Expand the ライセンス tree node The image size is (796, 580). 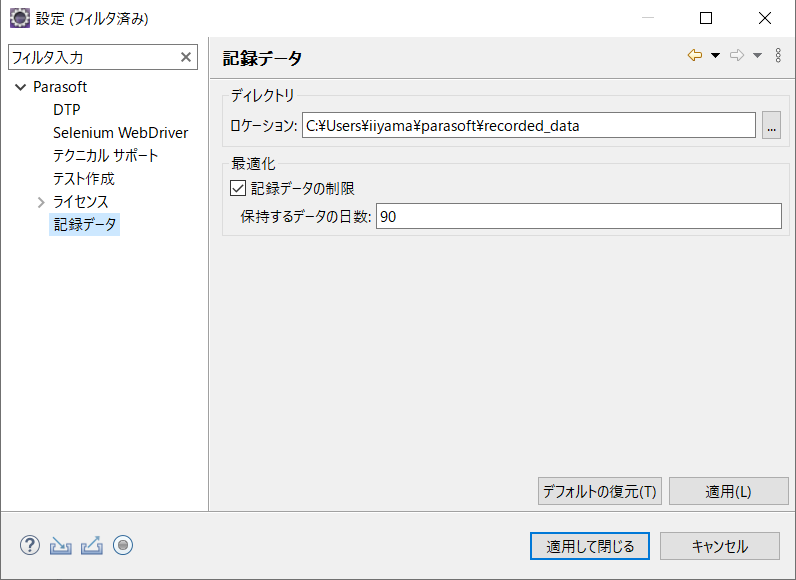(x=41, y=202)
